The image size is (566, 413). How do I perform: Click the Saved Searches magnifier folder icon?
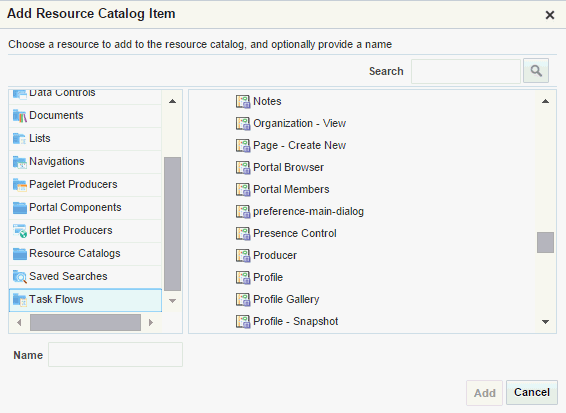click(x=19, y=277)
